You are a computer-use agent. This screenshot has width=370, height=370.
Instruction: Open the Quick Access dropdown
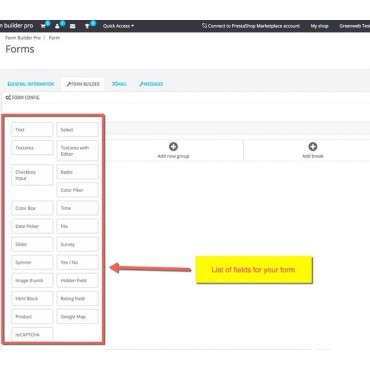118,26
